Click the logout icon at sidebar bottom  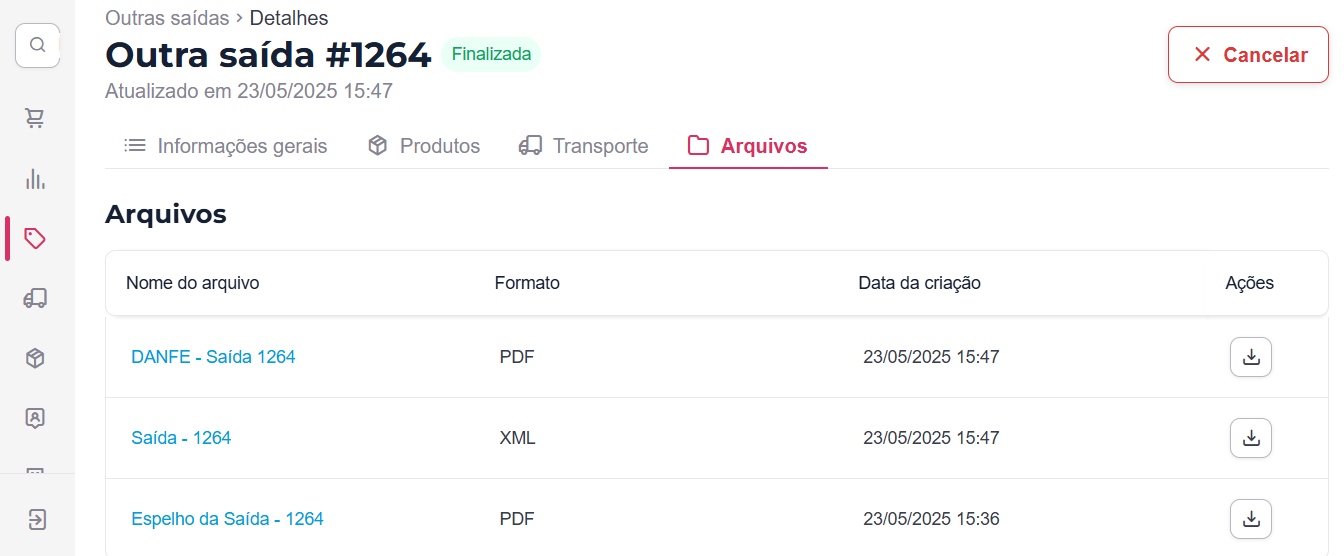coord(37,519)
